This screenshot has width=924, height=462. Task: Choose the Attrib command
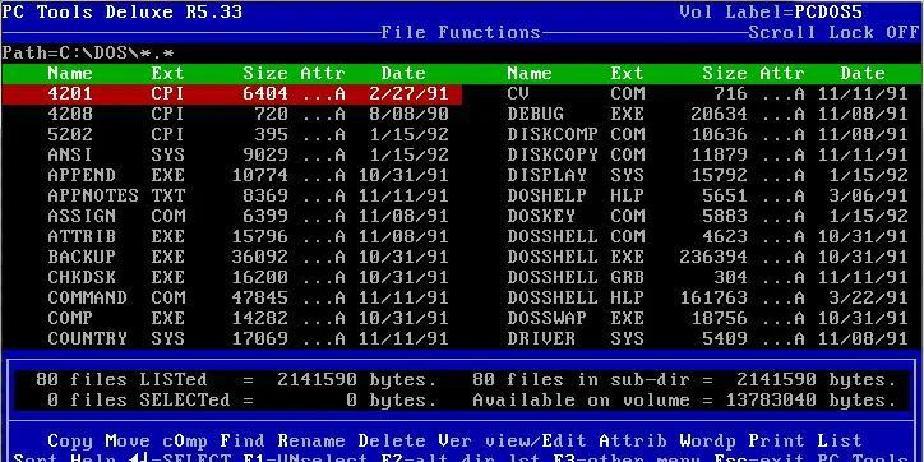click(x=629, y=440)
